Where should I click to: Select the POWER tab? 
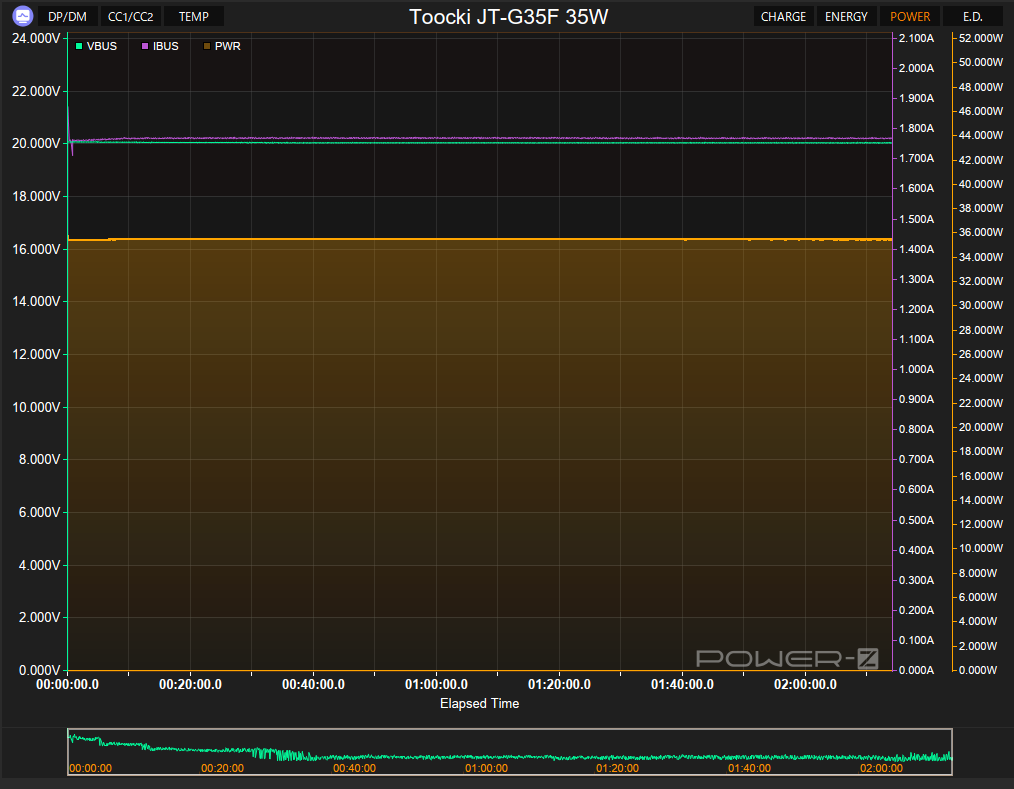[x=910, y=16]
